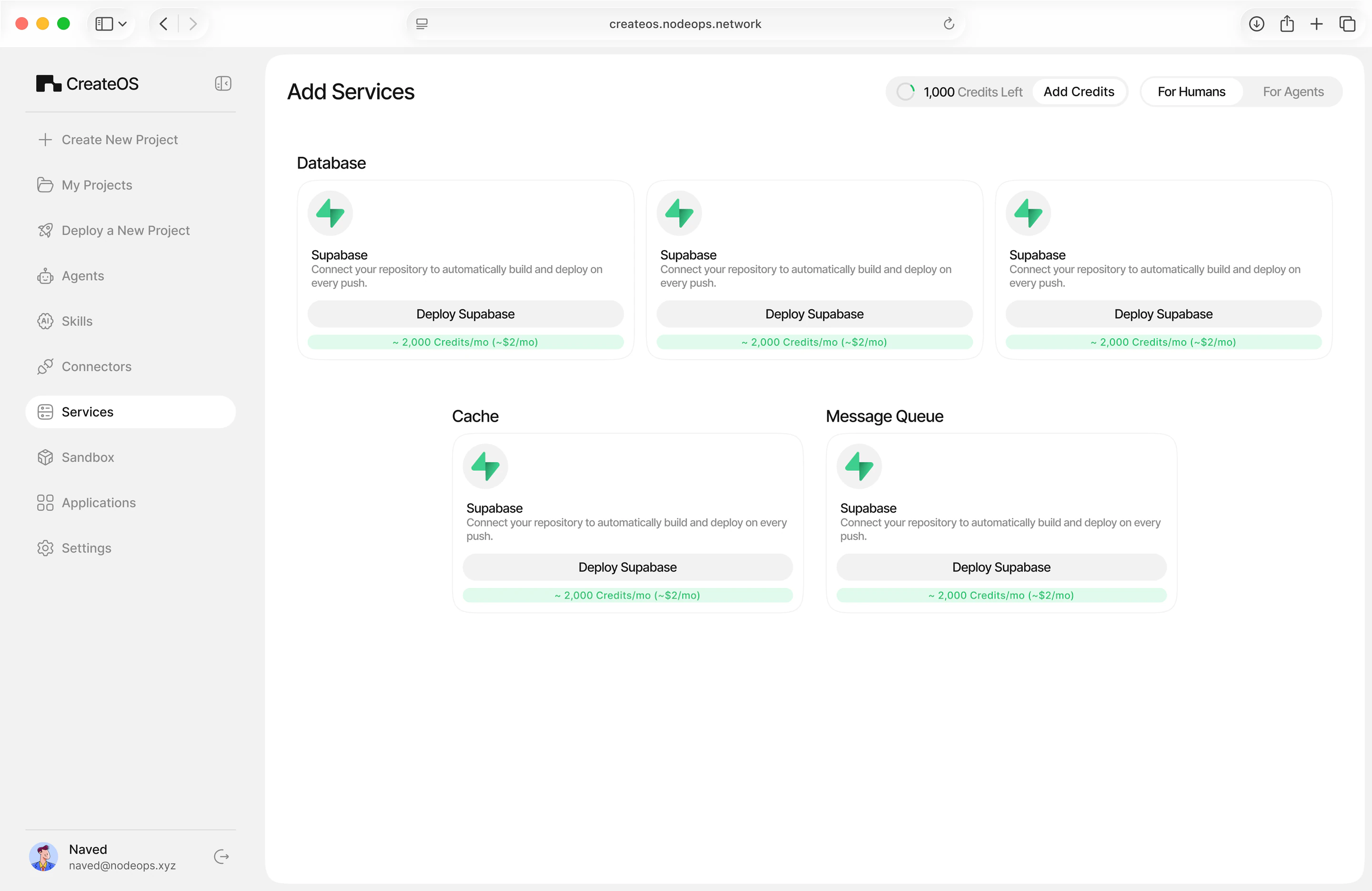
Task: Toggle the Safari sidebar
Action: click(104, 24)
